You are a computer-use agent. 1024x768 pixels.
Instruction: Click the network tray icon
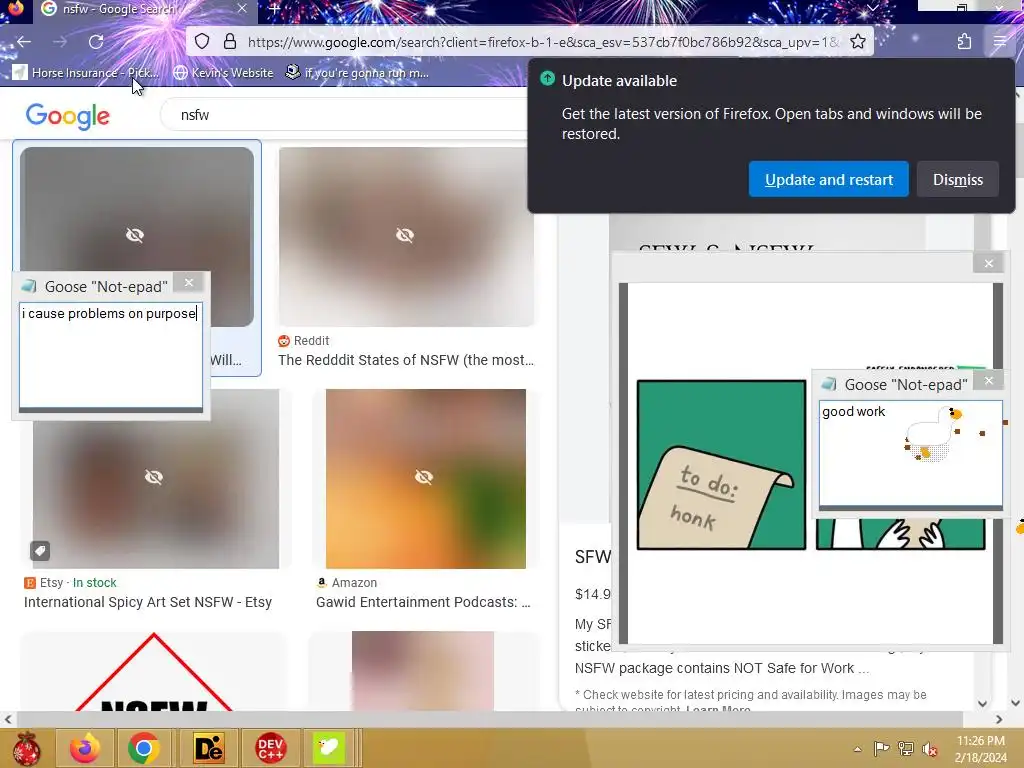(x=906, y=748)
